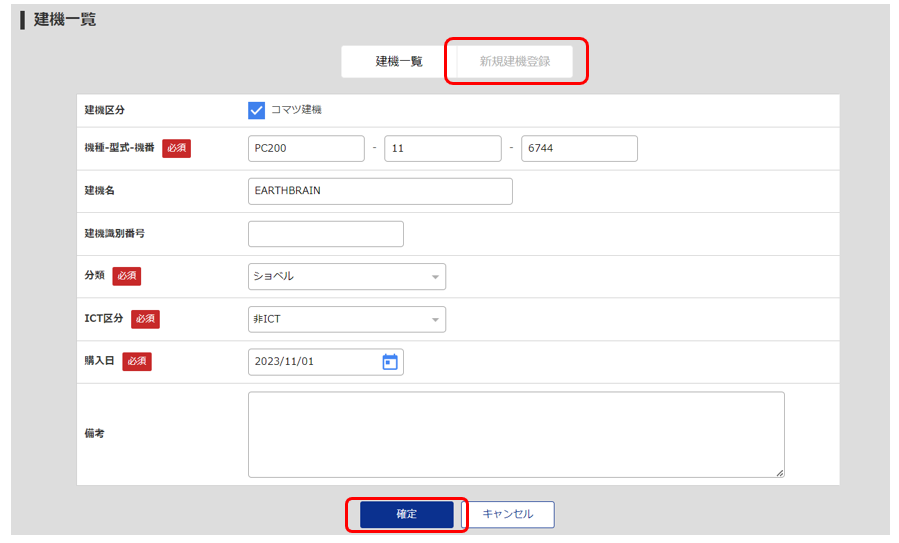The width and height of the screenshot is (899, 543).
Task: Expand the 分類 ショベル dropdown
Action: click(347, 276)
